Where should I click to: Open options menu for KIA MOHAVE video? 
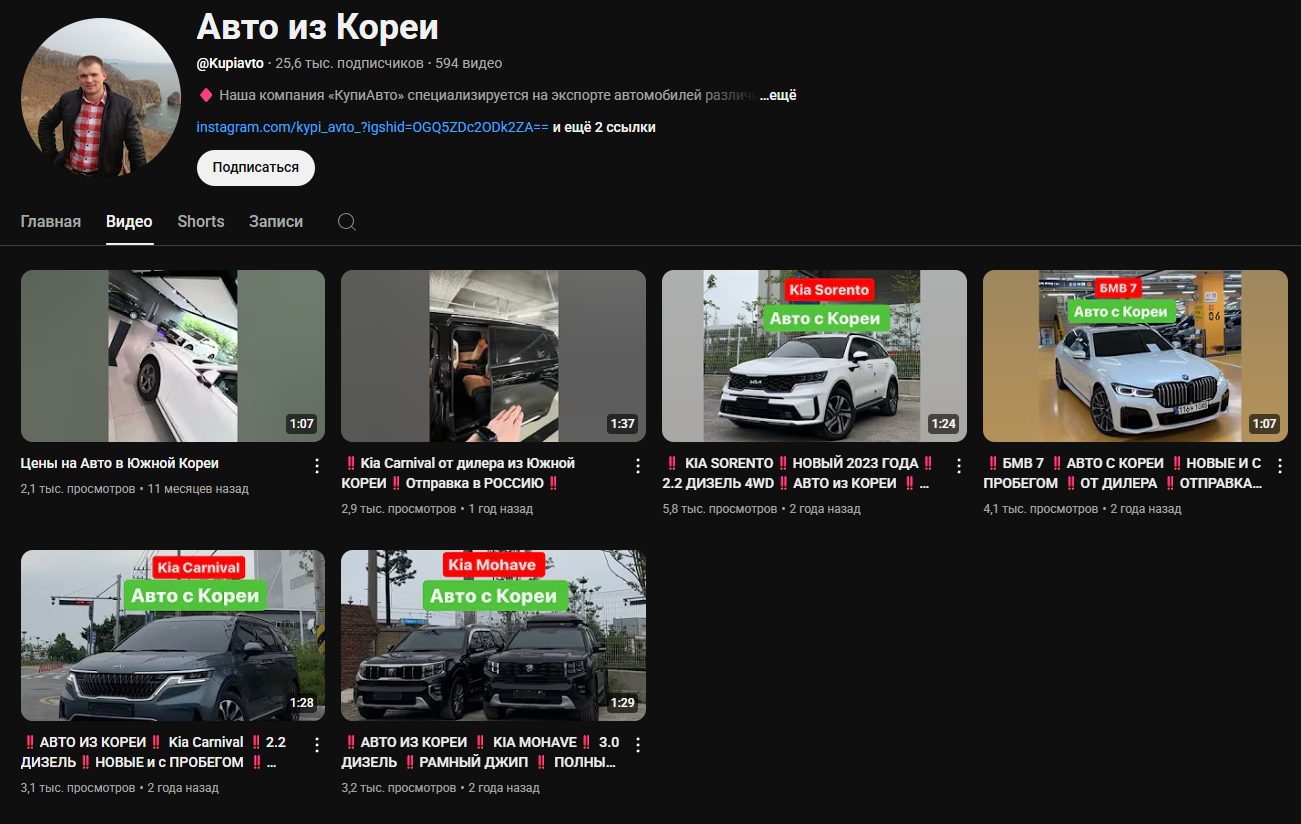click(638, 745)
